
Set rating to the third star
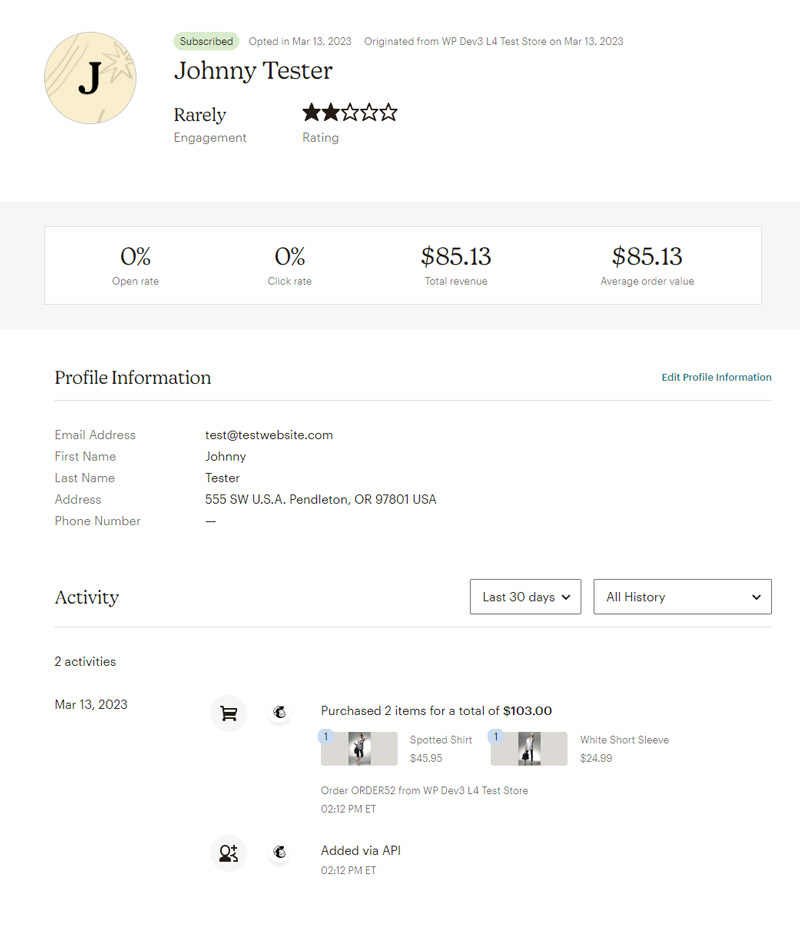click(x=350, y=113)
